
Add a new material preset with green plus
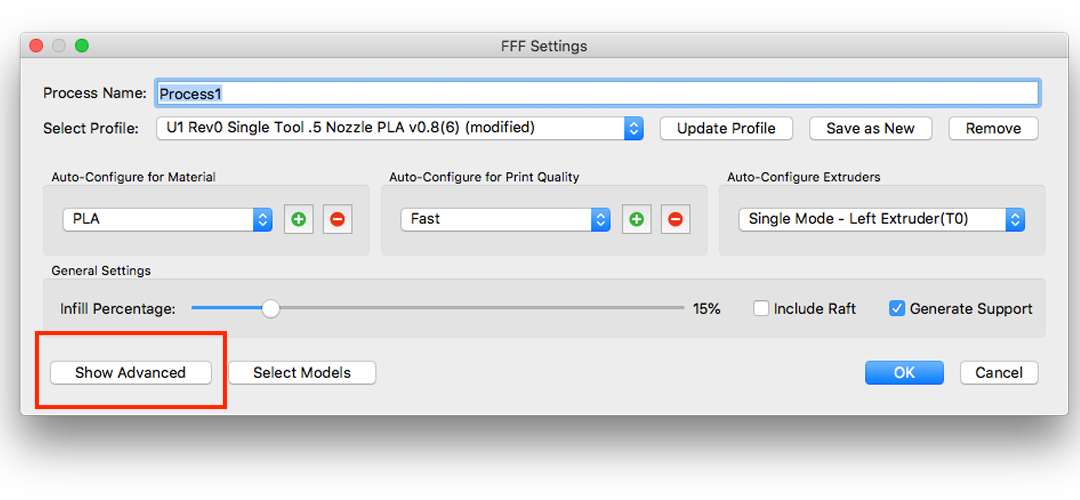point(298,219)
